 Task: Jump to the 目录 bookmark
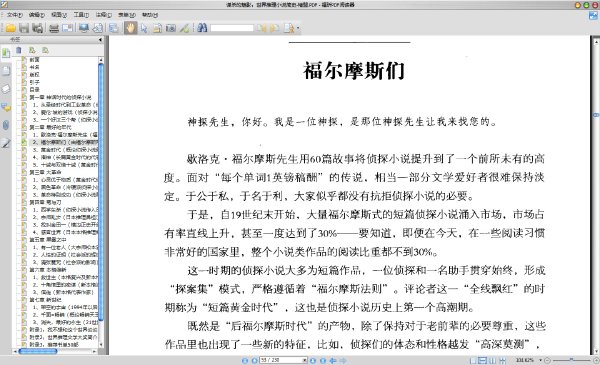pyautogui.click(x=34, y=90)
